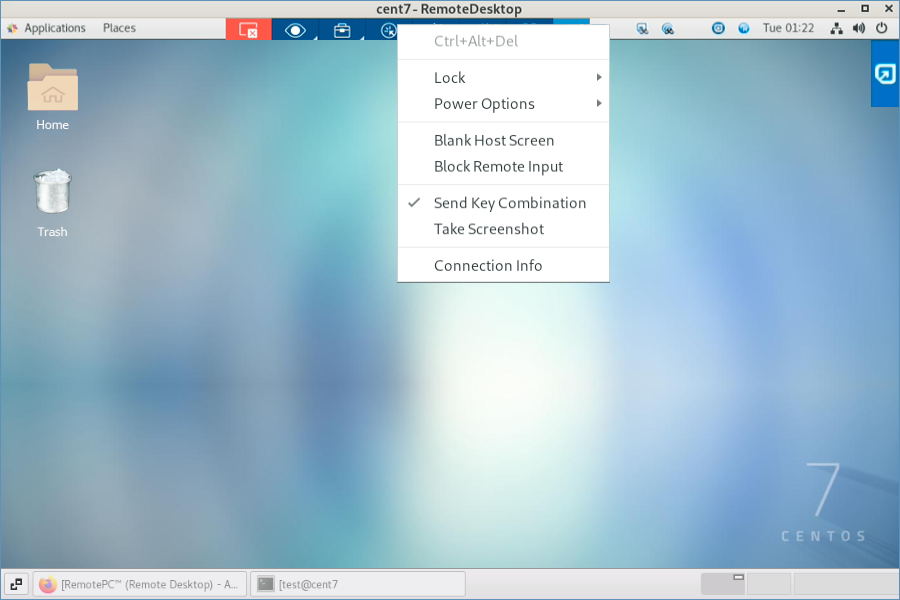The height and width of the screenshot is (600, 900).
Task: Enable Block Remote Input
Action: click(498, 167)
